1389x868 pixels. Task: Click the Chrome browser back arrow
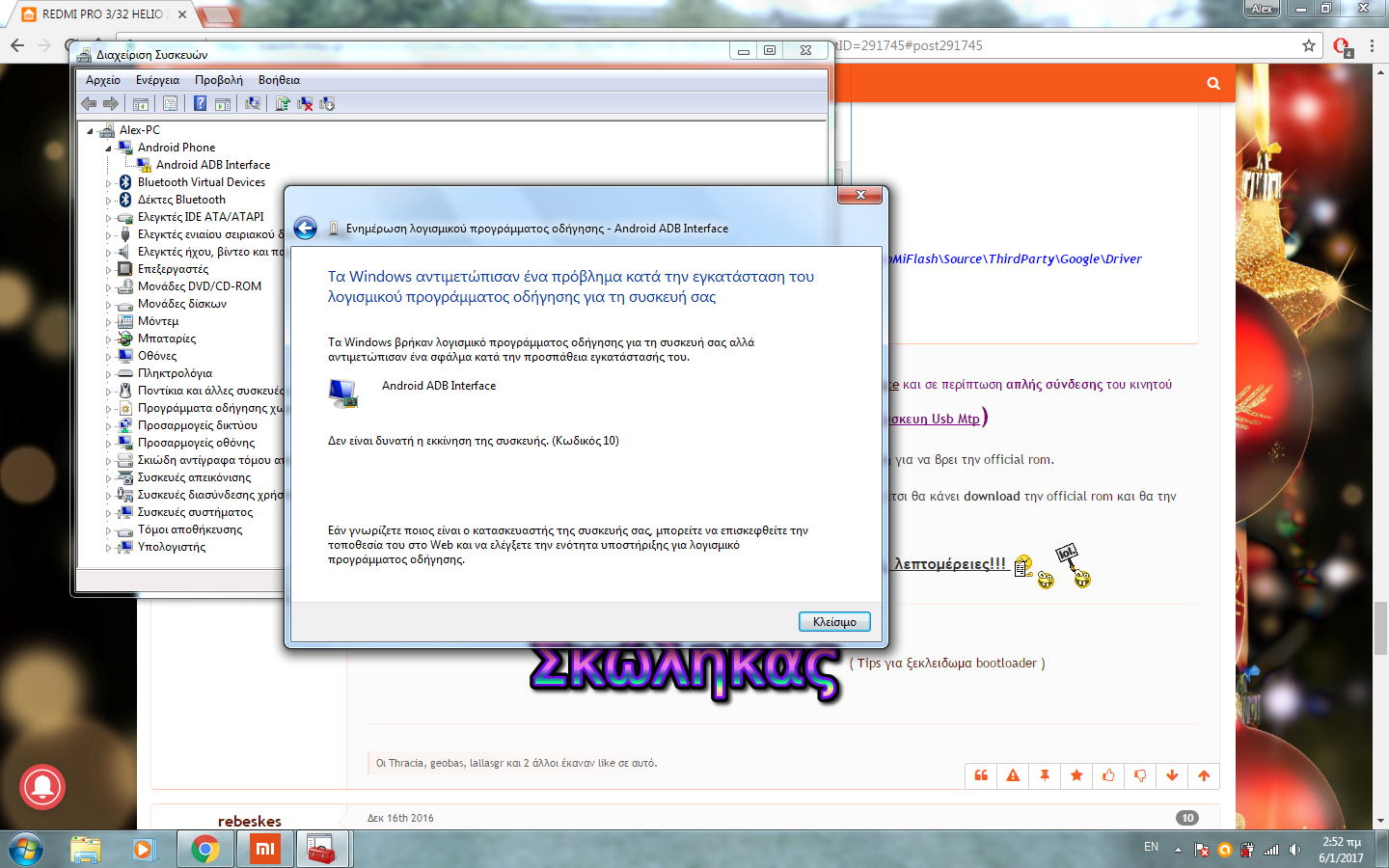click(x=17, y=45)
